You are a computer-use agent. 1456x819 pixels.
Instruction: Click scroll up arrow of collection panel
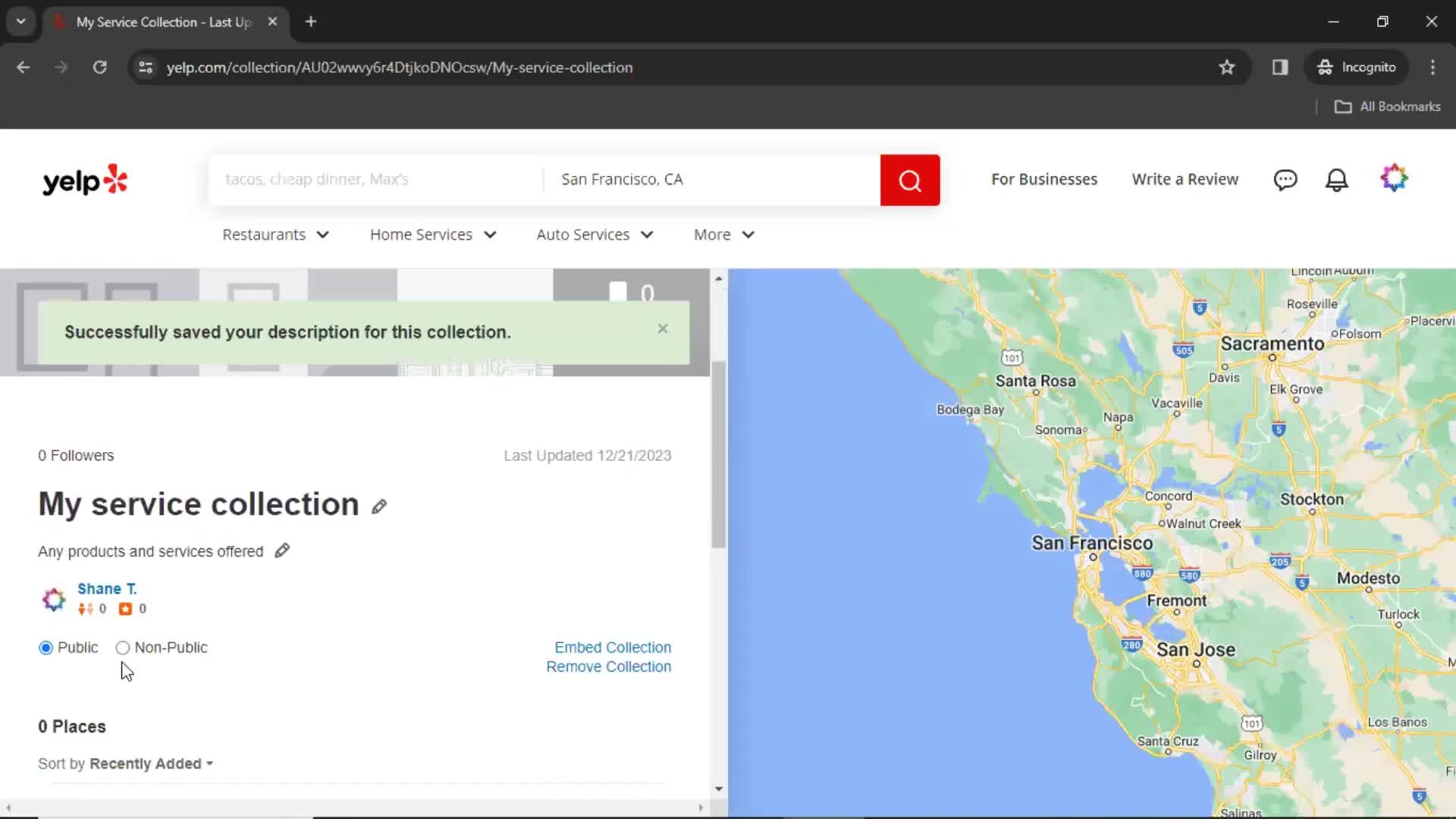coord(718,279)
